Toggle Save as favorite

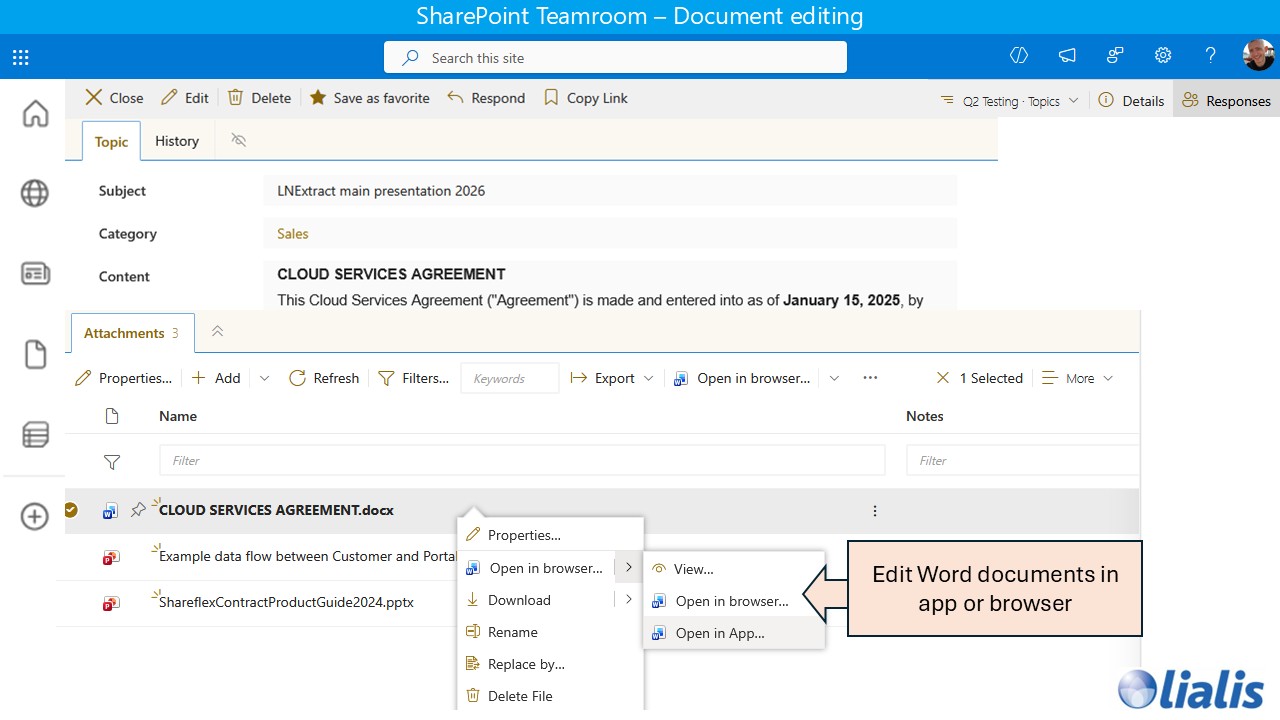point(369,97)
